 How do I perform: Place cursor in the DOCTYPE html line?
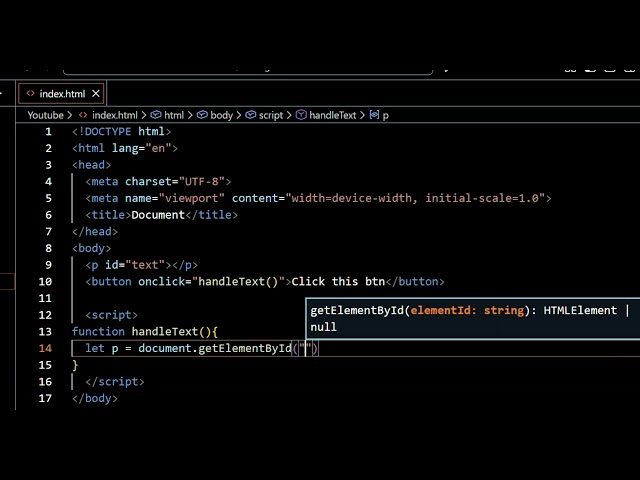(x=122, y=132)
